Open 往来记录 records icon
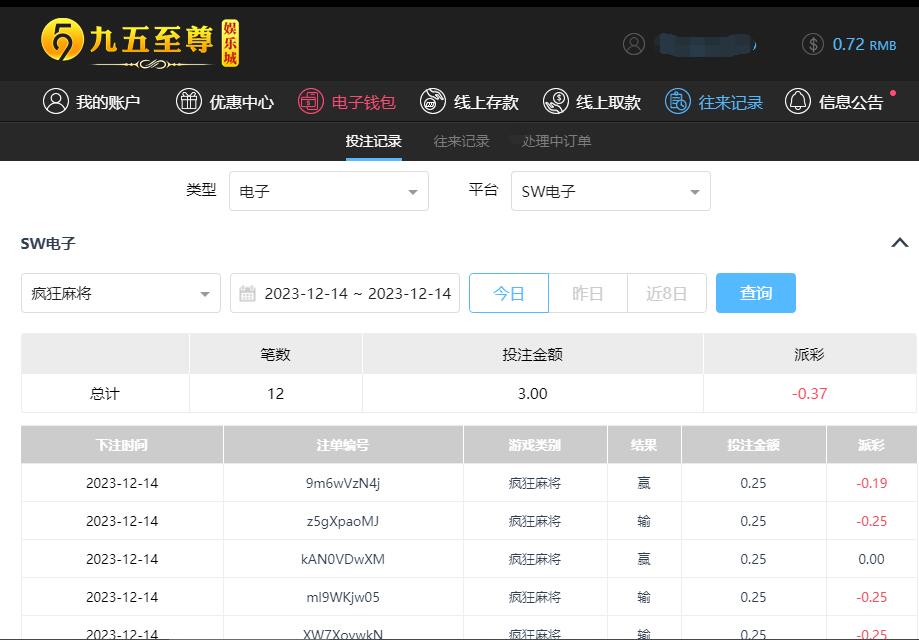Image resolution: width=919 pixels, height=640 pixels. pyautogui.click(x=678, y=101)
